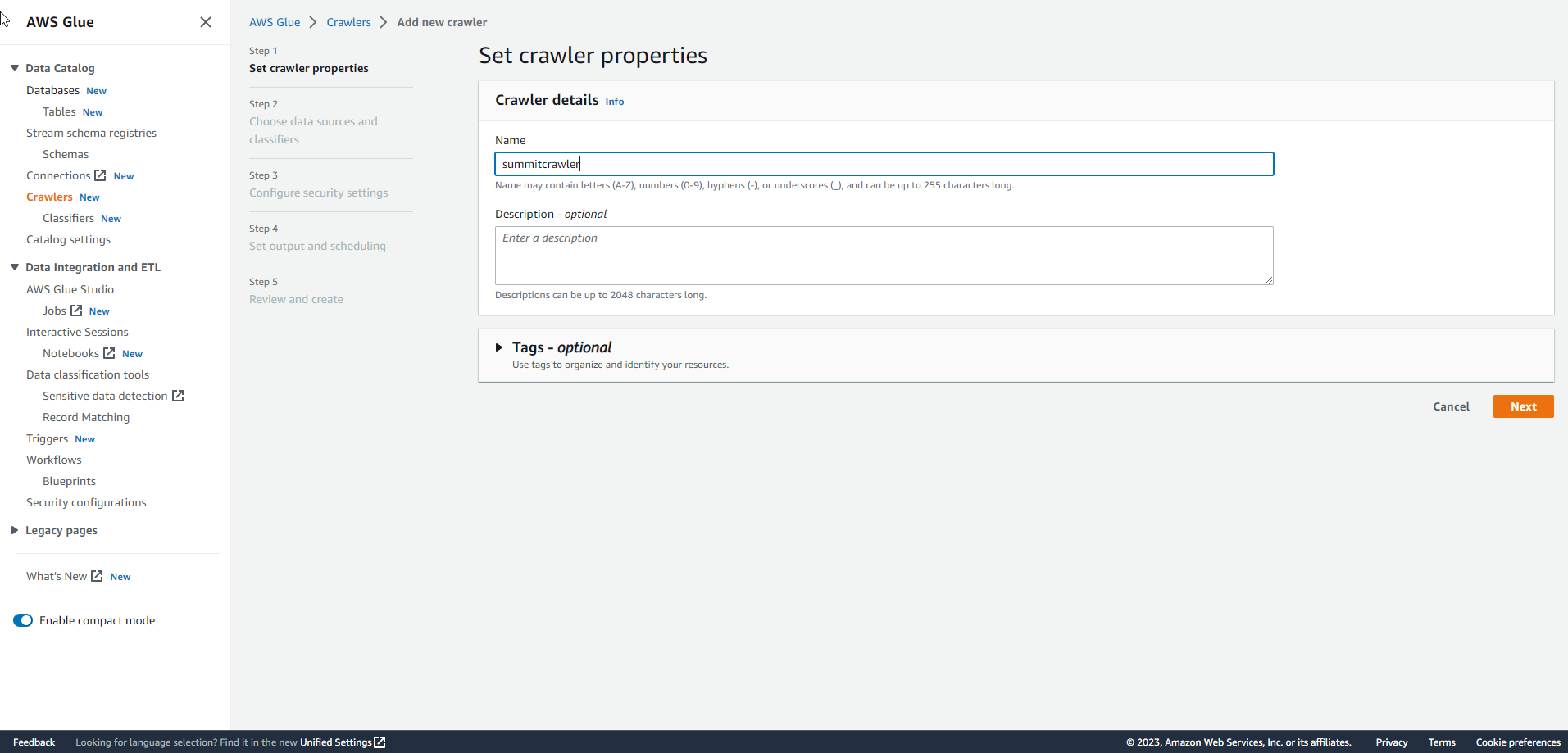Open Classifiers page
The height and width of the screenshot is (753, 1568).
[x=68, y=218]
